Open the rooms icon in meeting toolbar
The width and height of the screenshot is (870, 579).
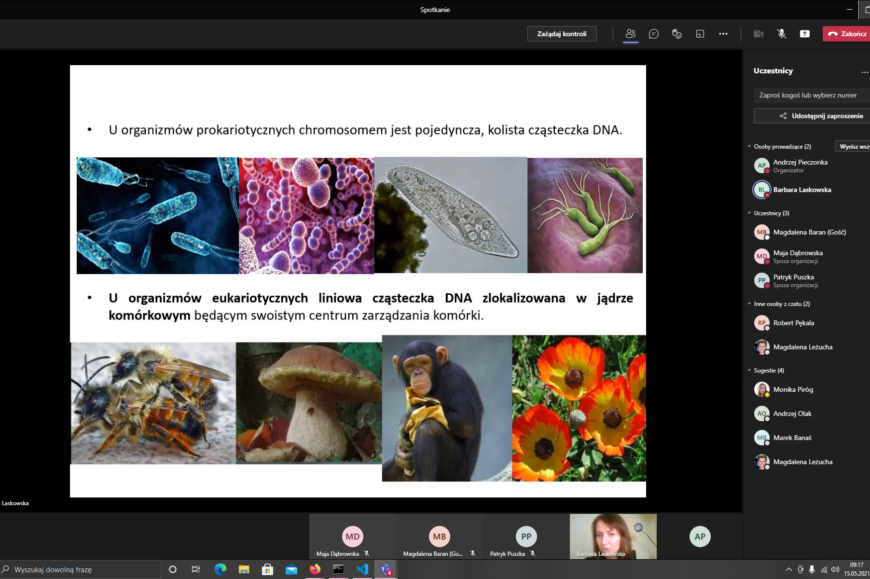[700, 34]
